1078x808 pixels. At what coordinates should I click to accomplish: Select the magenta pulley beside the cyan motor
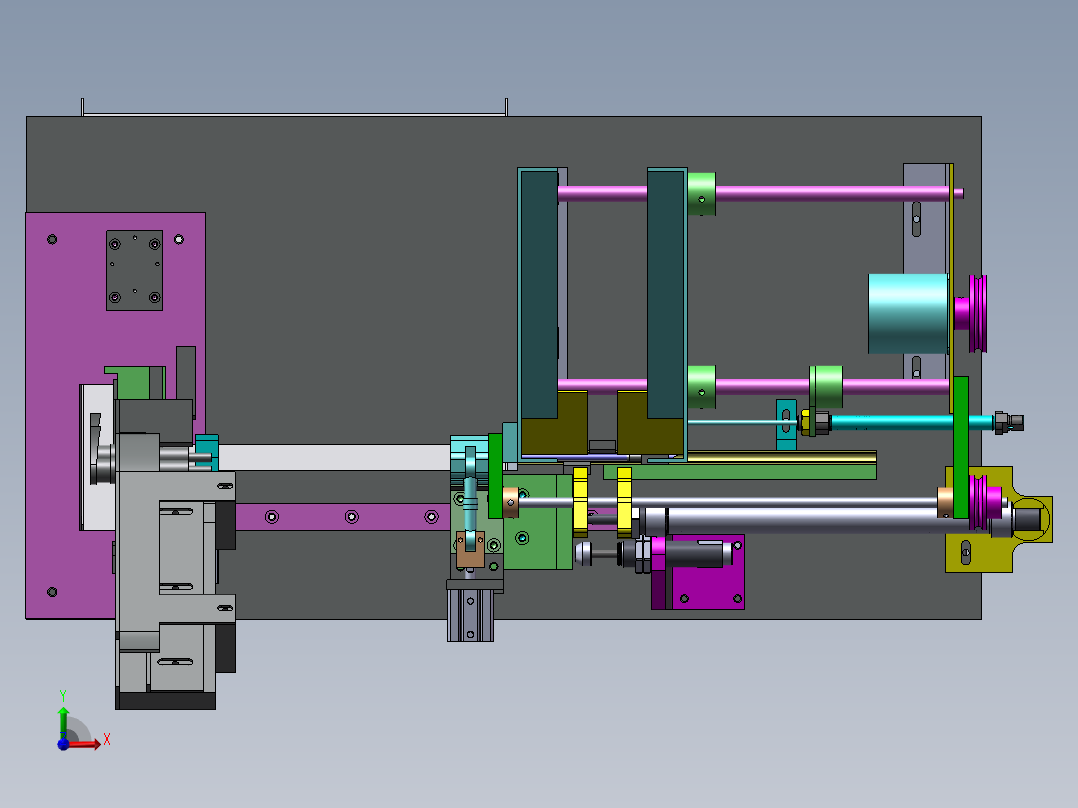pos(978,314)
